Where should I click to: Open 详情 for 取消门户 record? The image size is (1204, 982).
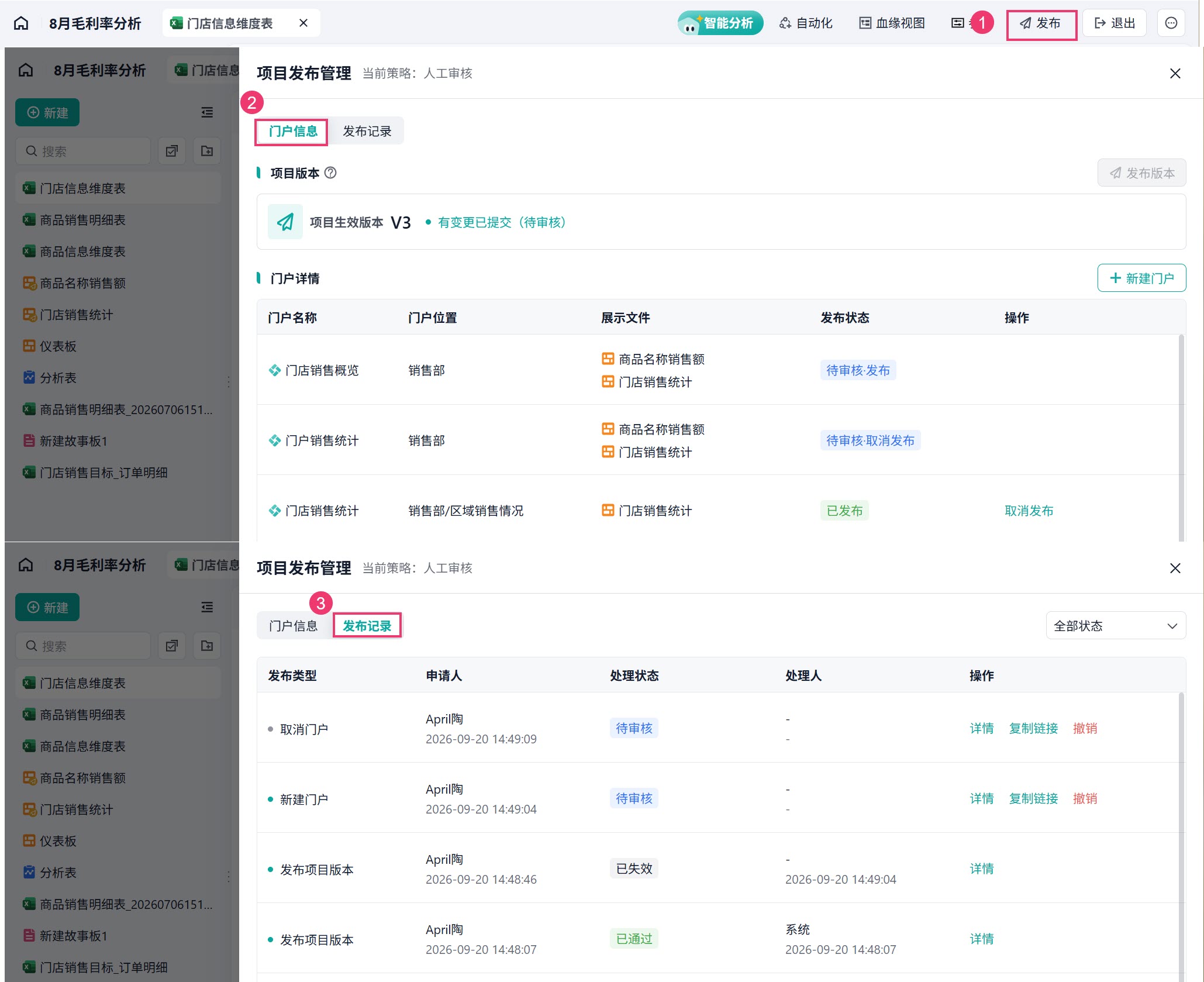(x=982, y=728)
